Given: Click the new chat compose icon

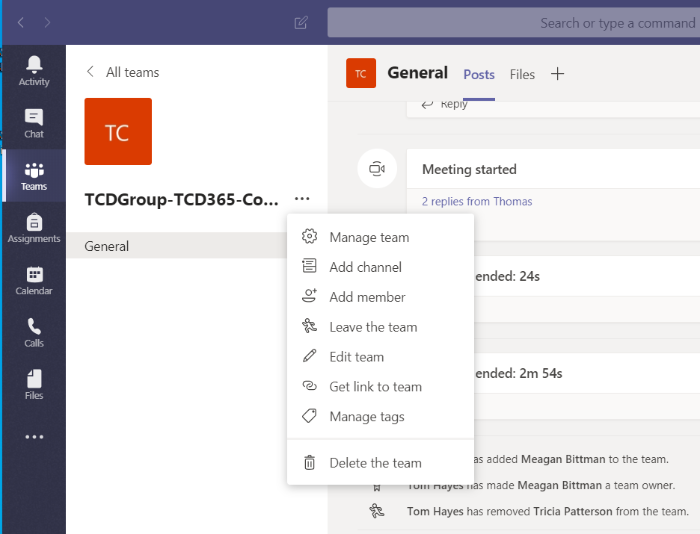Looking at the screenshot, I should click(301, 23).
